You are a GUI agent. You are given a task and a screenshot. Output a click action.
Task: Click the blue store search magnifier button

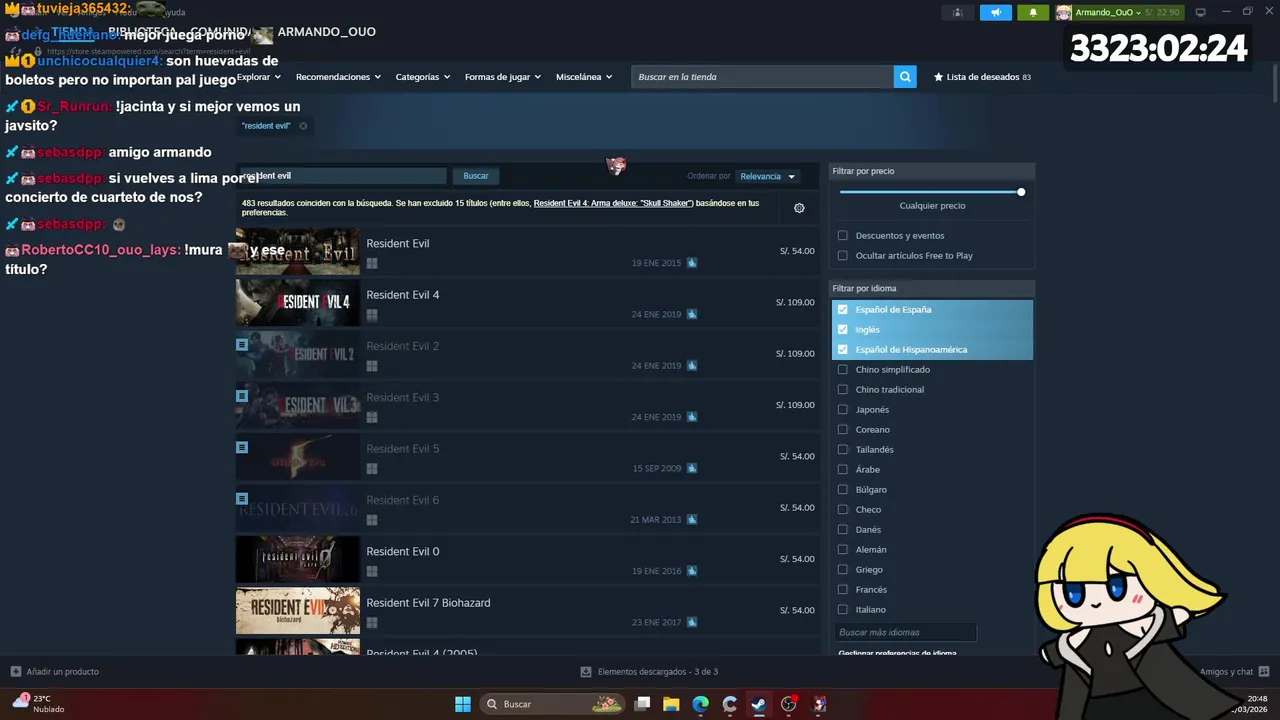(905, 77)
